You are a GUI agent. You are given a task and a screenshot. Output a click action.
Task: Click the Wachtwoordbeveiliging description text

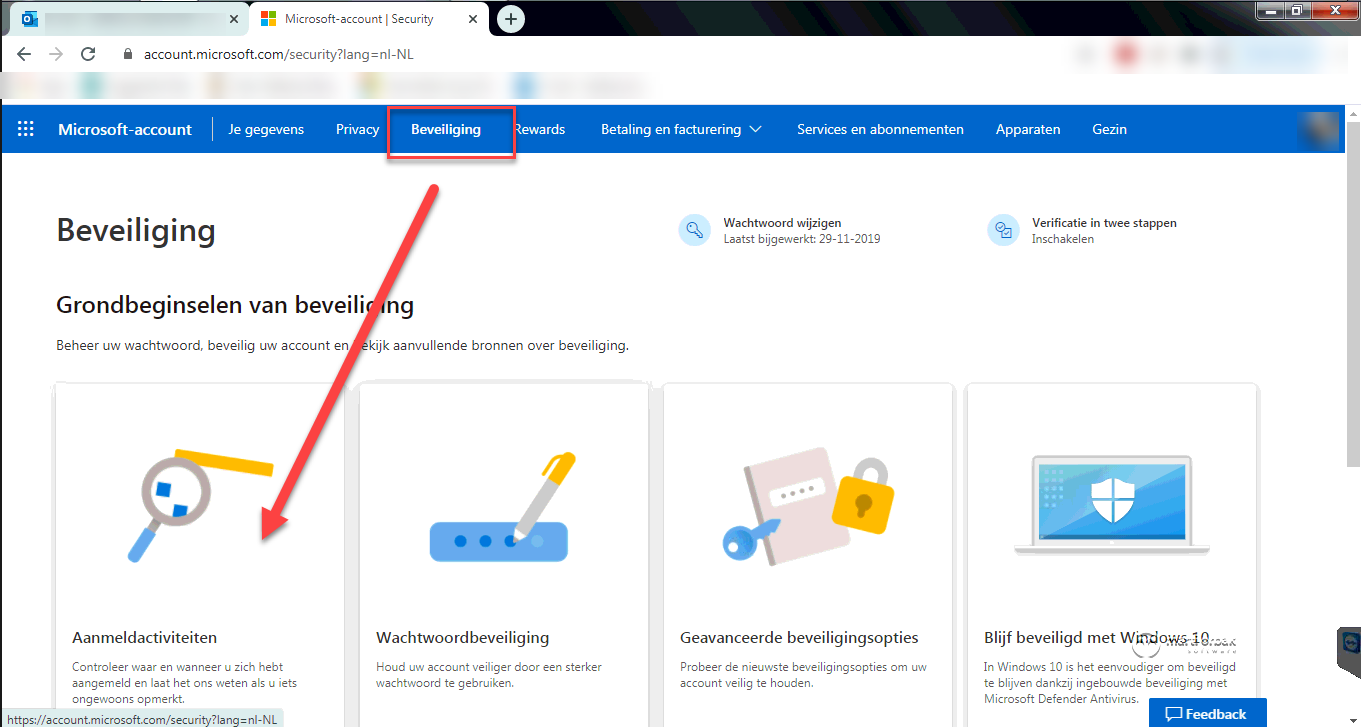[489, 675]
